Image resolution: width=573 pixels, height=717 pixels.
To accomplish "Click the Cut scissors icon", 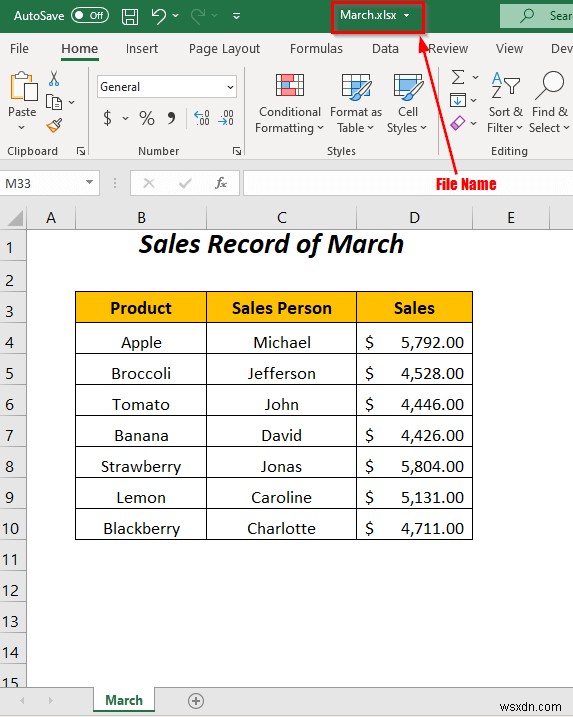I will tap(54, 79).
